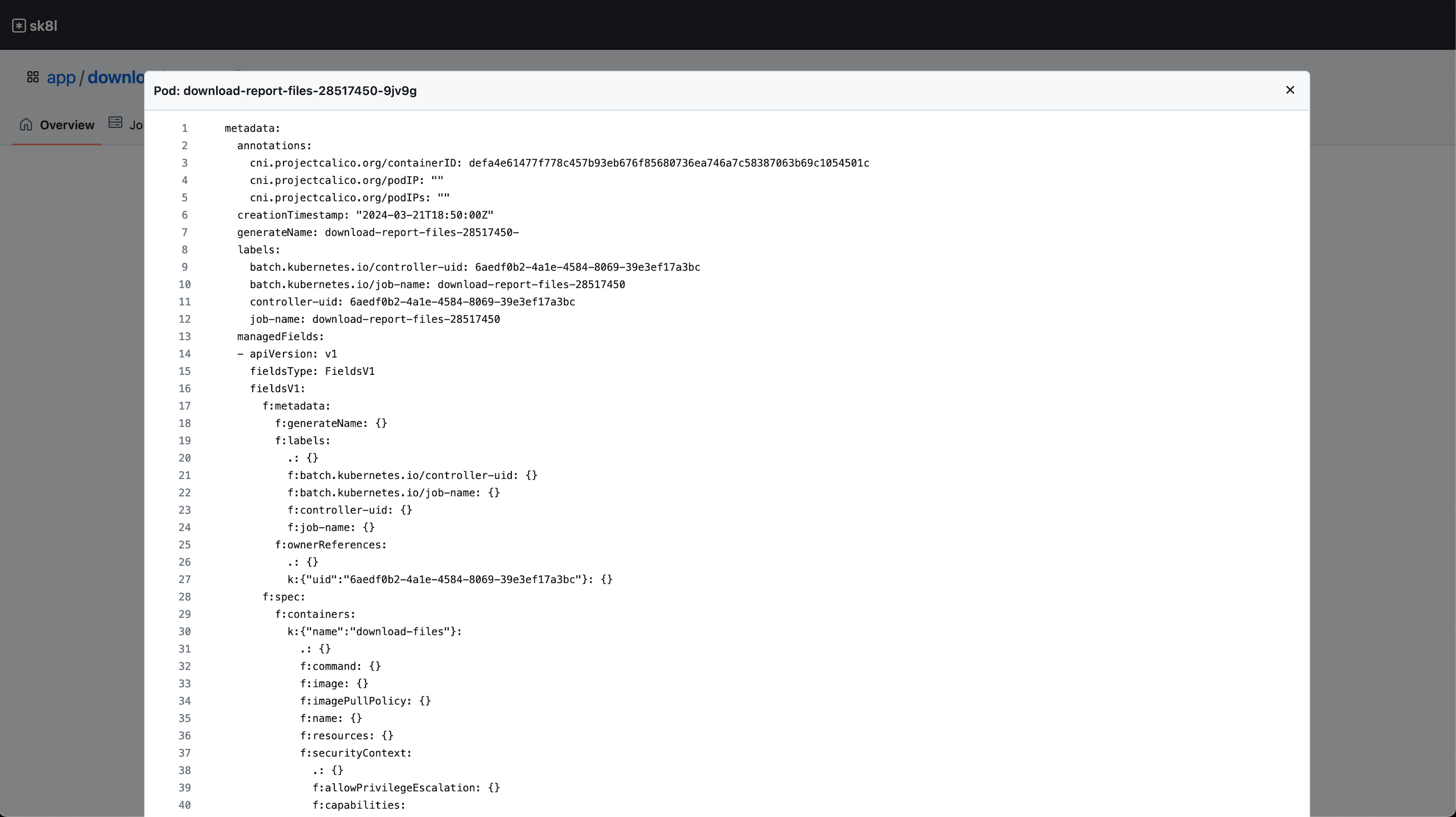
Task: Open the Overview tab
Action: 67,125
